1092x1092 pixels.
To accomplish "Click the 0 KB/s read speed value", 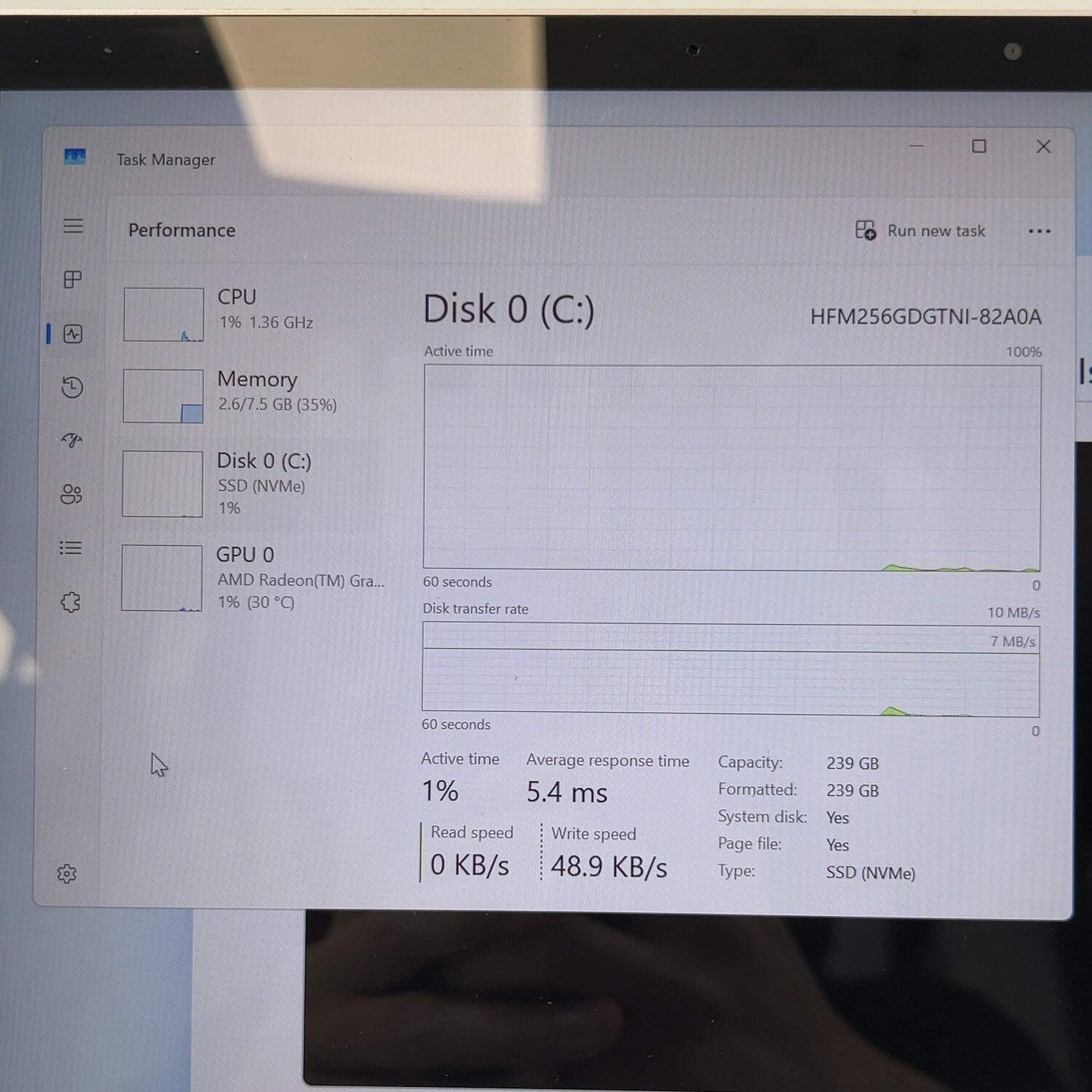I will click(470, 865).
